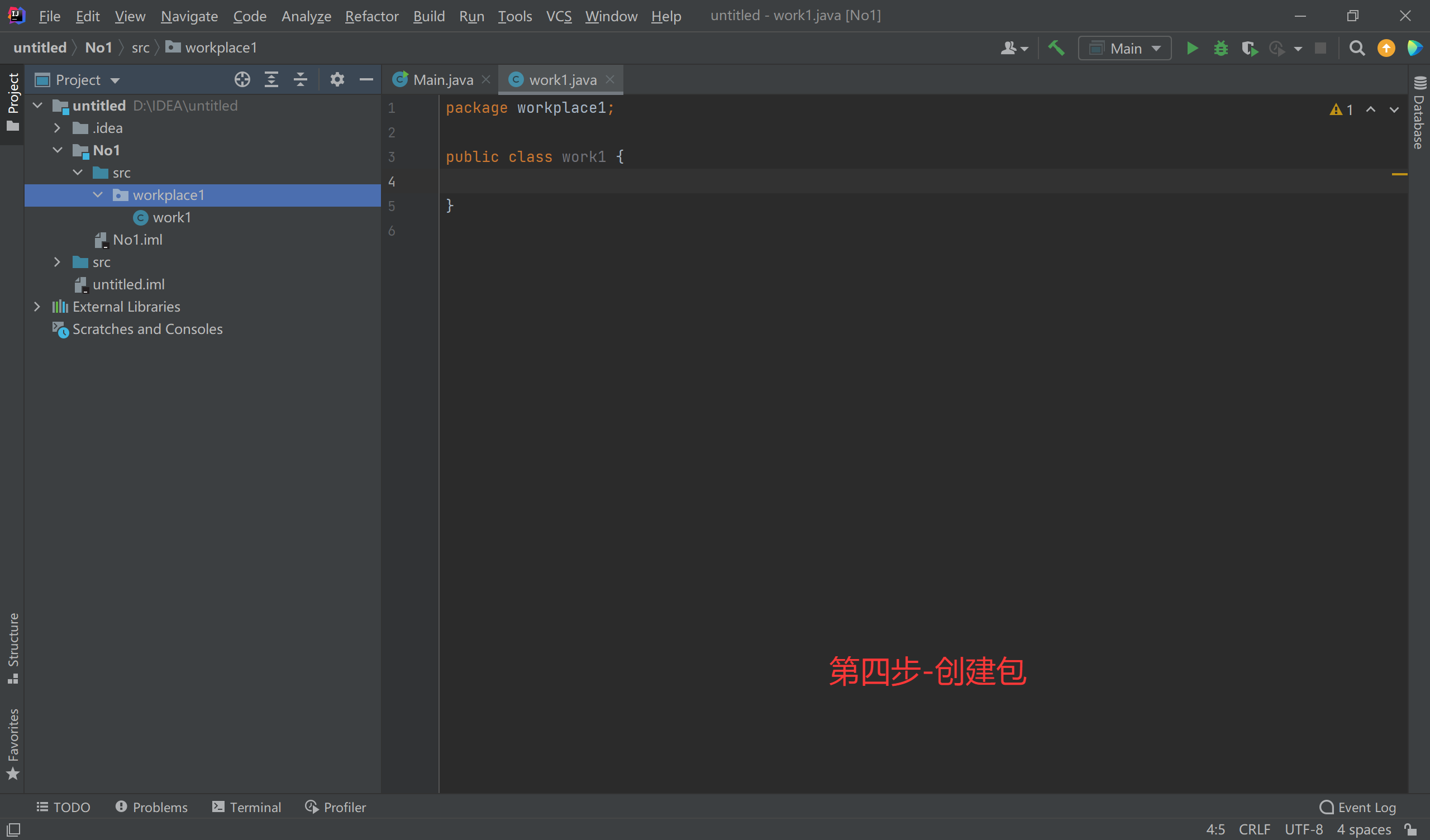This screenshot has width=1430, height=840.
Task: Click Expand All icon in Project panel
Action: coord(271,80)
